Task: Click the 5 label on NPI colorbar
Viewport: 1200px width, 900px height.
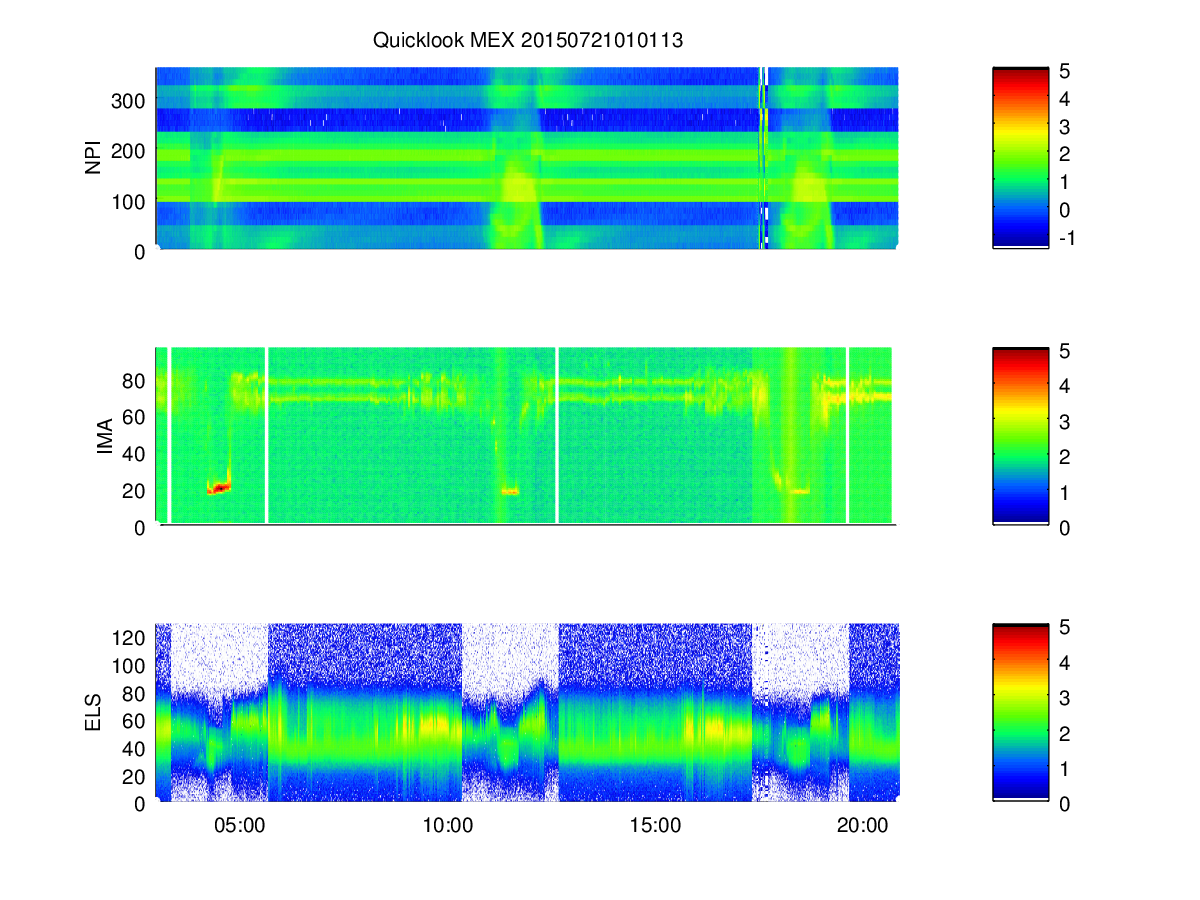Action: click(x=1066, y=71)
